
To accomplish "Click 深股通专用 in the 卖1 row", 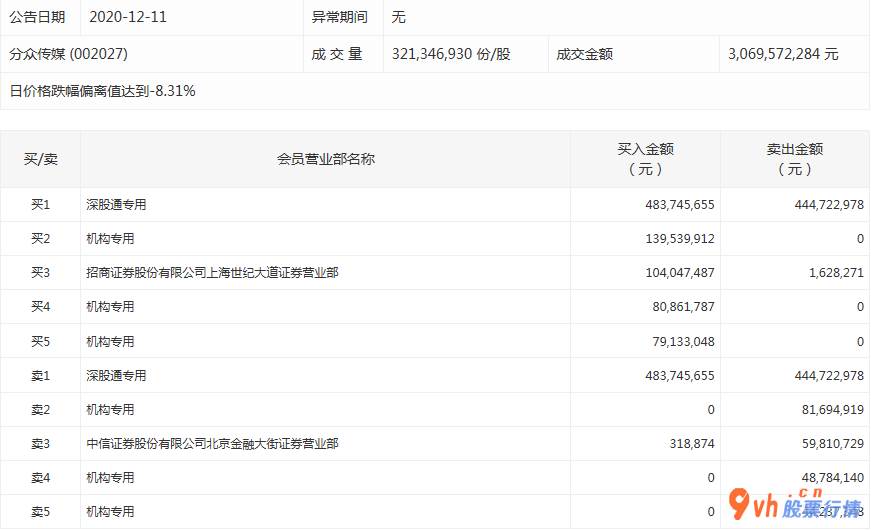I will tap(116, 376).
